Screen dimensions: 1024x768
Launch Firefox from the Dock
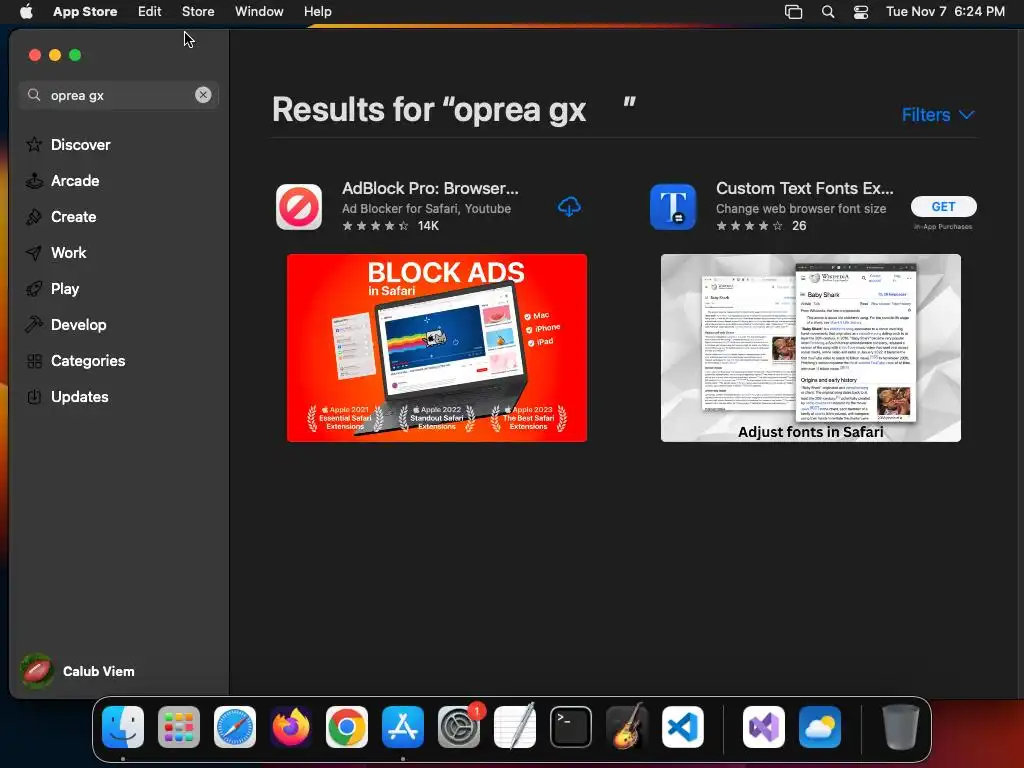[291, 726]
